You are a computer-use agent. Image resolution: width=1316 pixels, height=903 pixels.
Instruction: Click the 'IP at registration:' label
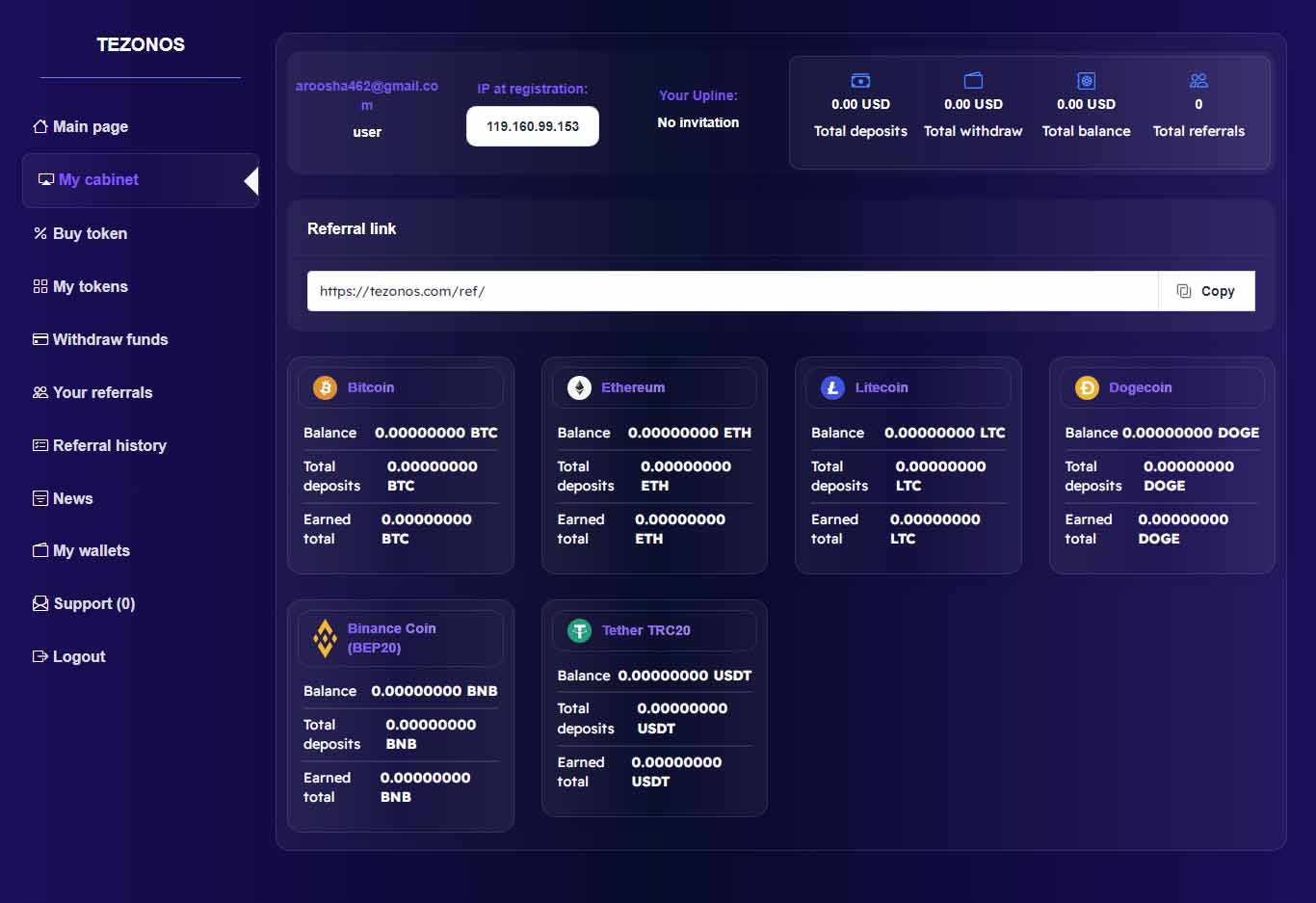pyautogui.click(x=533, y=89)
